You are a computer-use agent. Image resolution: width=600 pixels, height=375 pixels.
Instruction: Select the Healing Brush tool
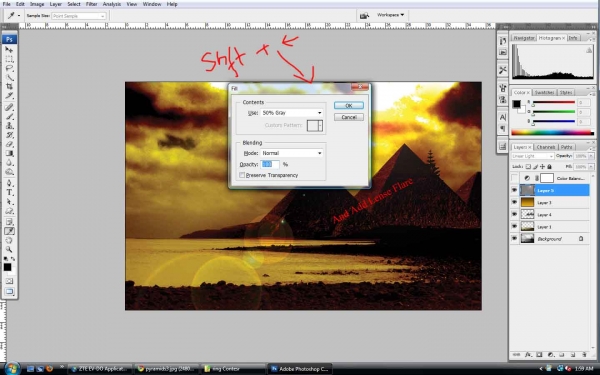[x=9, y=107]
